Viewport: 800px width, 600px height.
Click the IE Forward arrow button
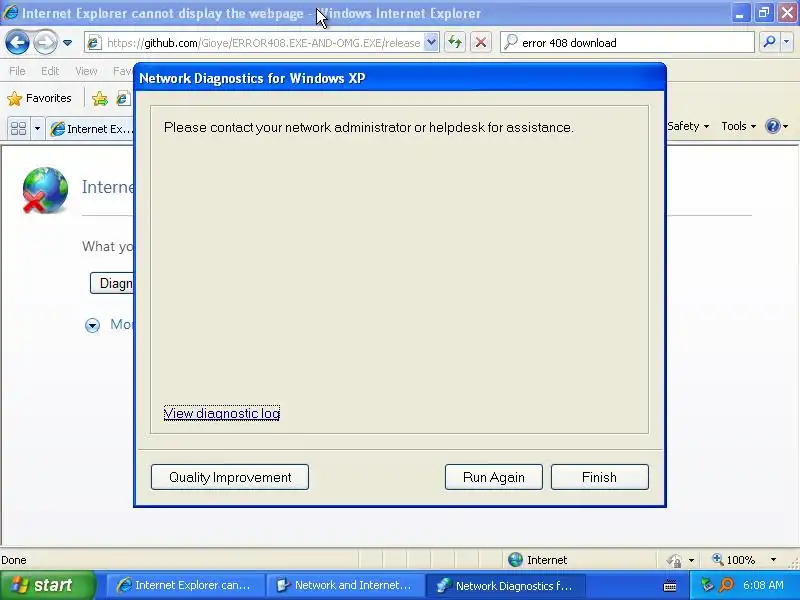point(45,43)
